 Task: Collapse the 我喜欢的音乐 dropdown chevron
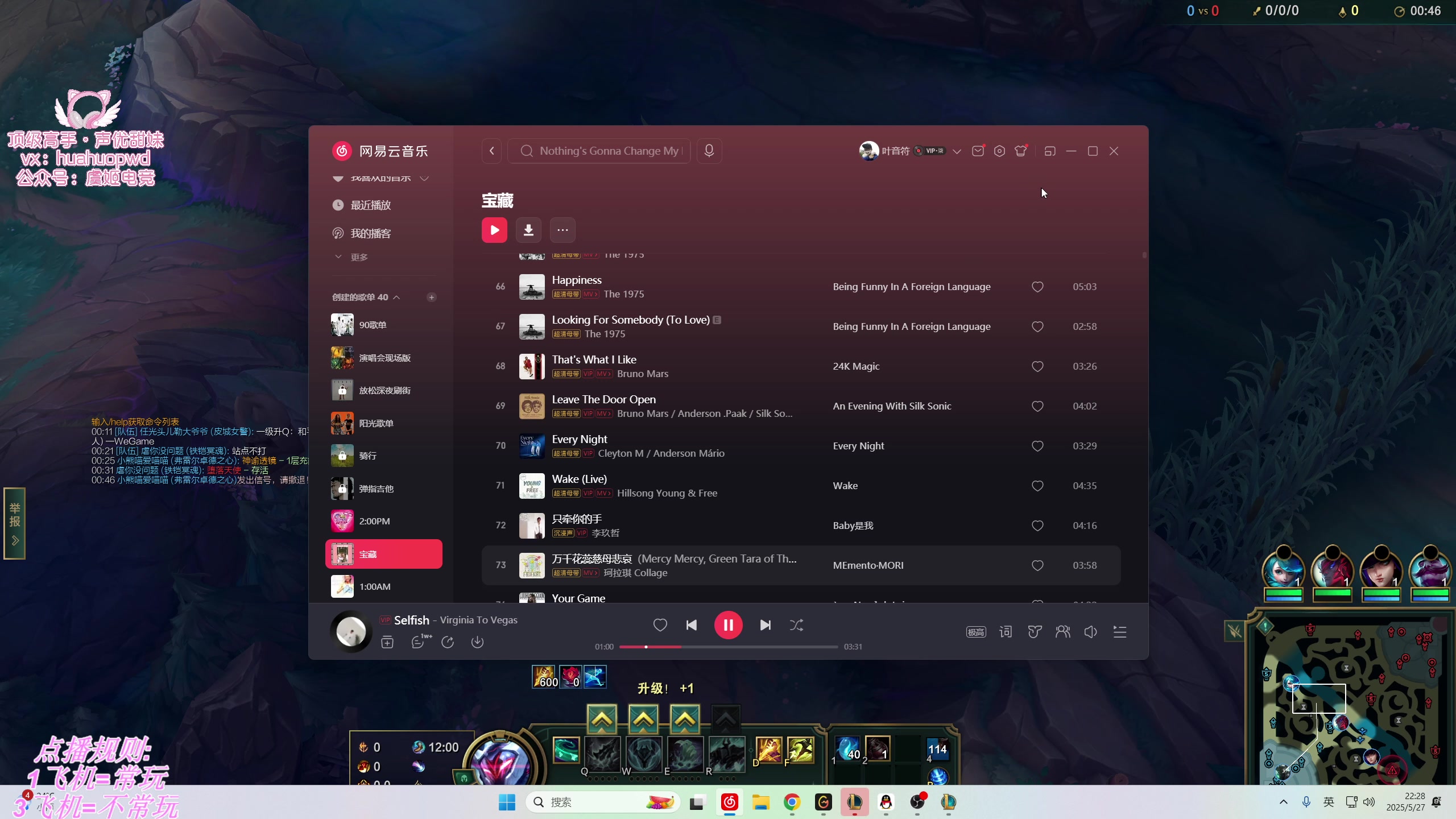pyautogui.click(x=424, y=178)
